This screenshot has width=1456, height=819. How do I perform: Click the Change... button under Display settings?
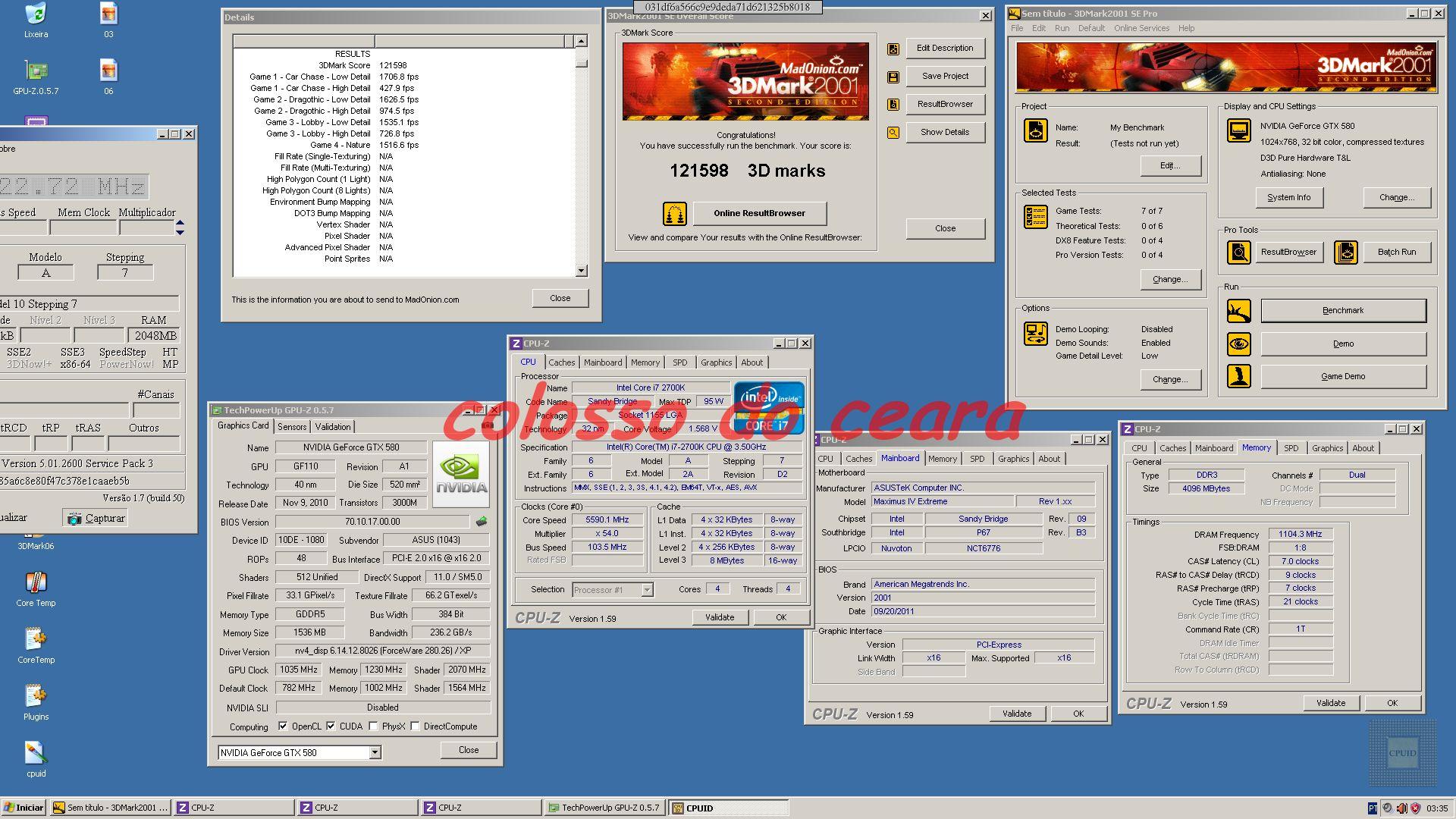coord(1396,198)
